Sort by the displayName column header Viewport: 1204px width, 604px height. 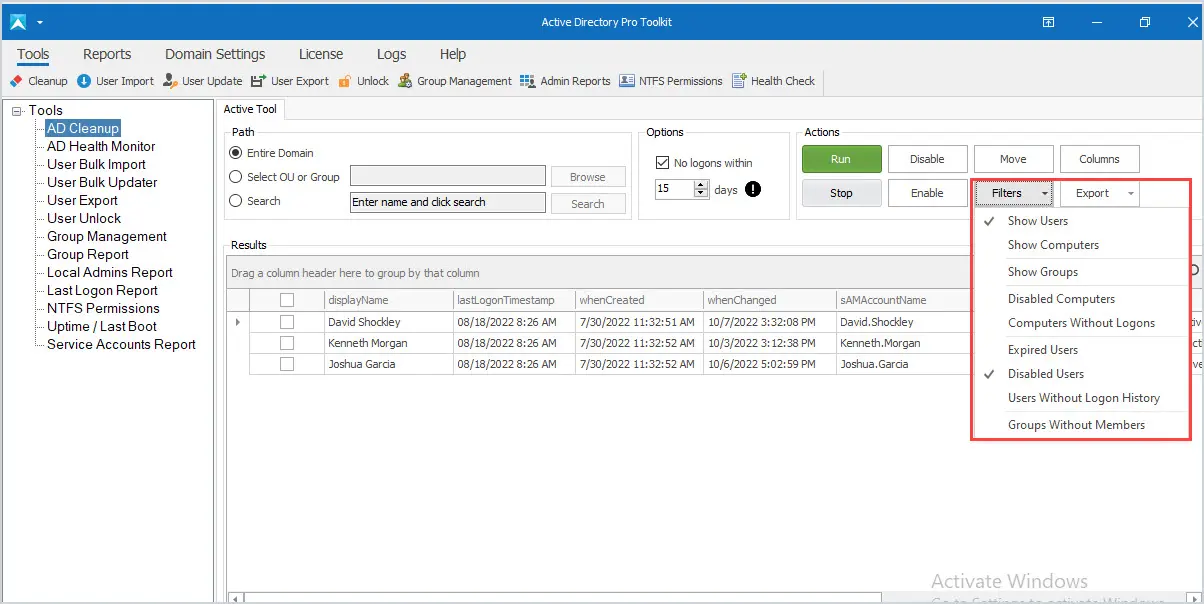388,300
